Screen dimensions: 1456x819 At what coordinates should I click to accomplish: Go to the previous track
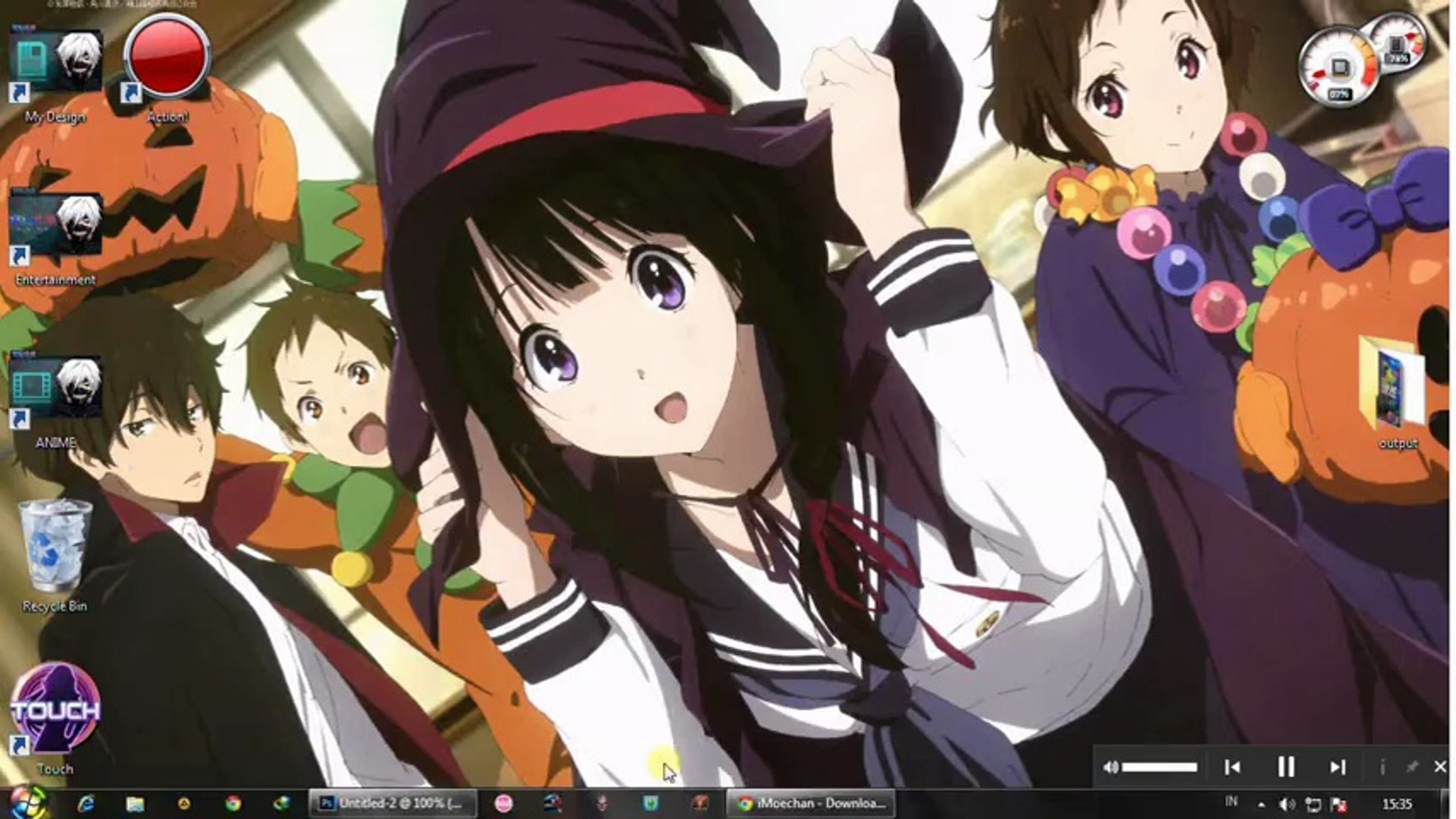pyautogui.click(x=1232, y=767)
